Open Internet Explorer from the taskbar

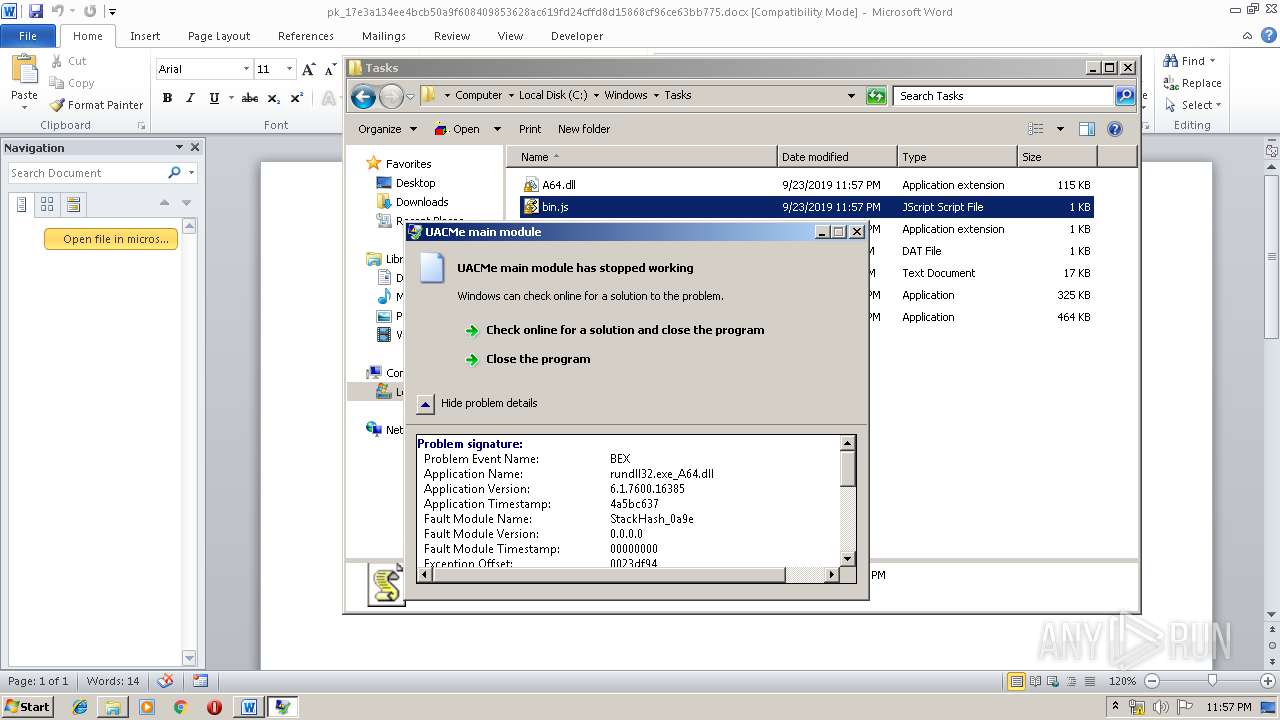point(80,707)
